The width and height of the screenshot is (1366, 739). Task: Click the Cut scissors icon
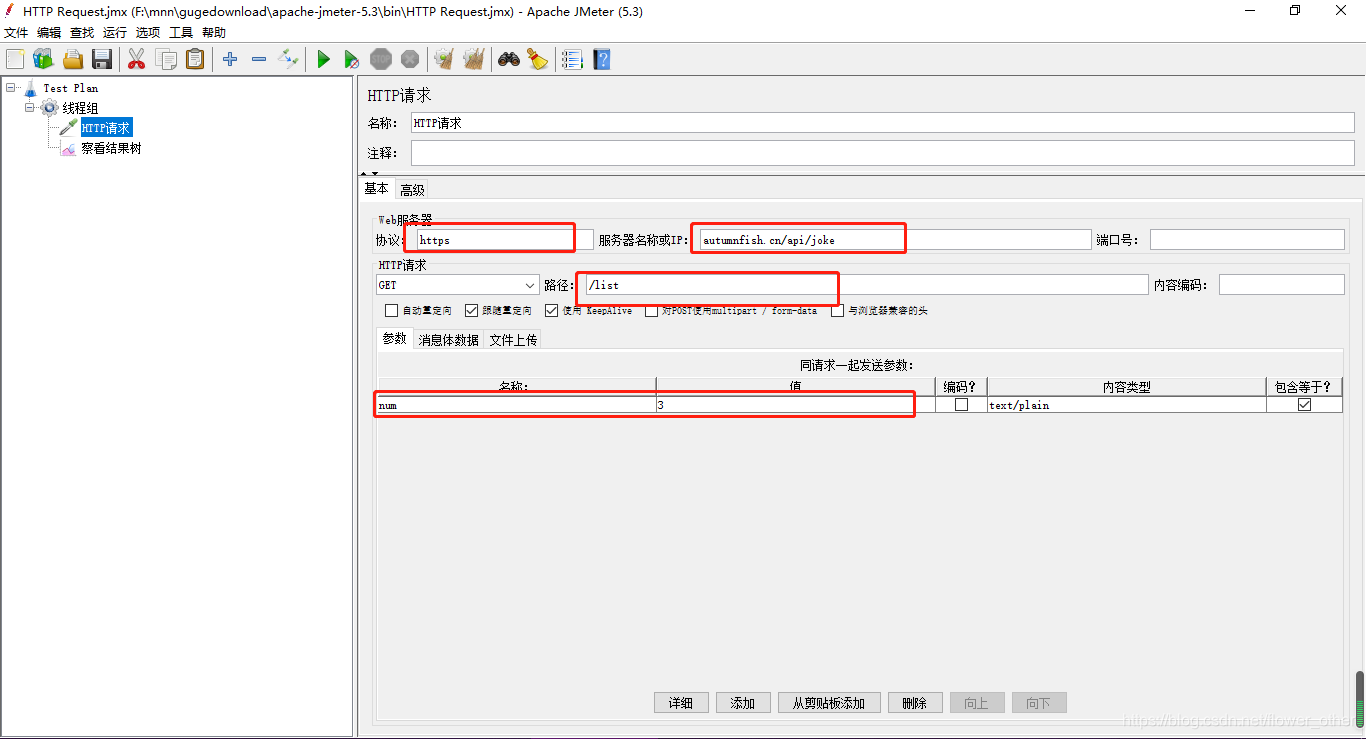[x=136, y=59]
